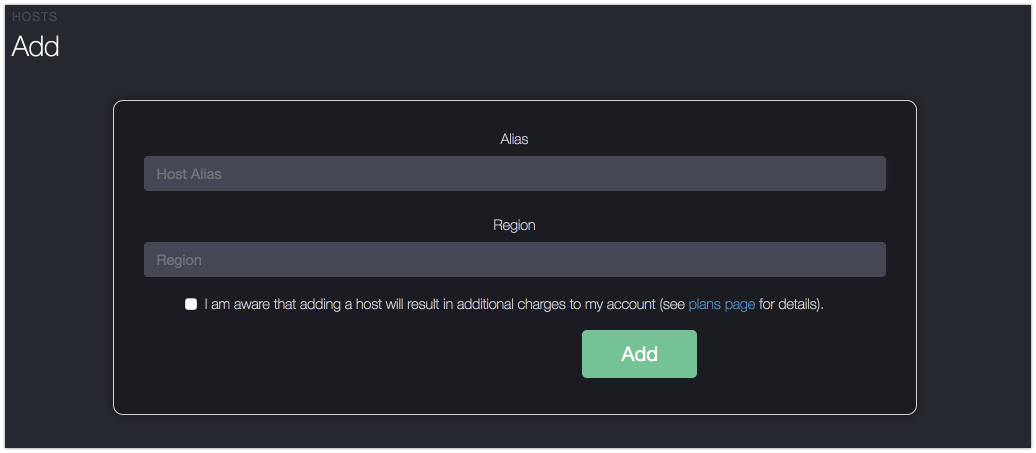Click the 'I am aware' charges sentence

pos(445,304)
